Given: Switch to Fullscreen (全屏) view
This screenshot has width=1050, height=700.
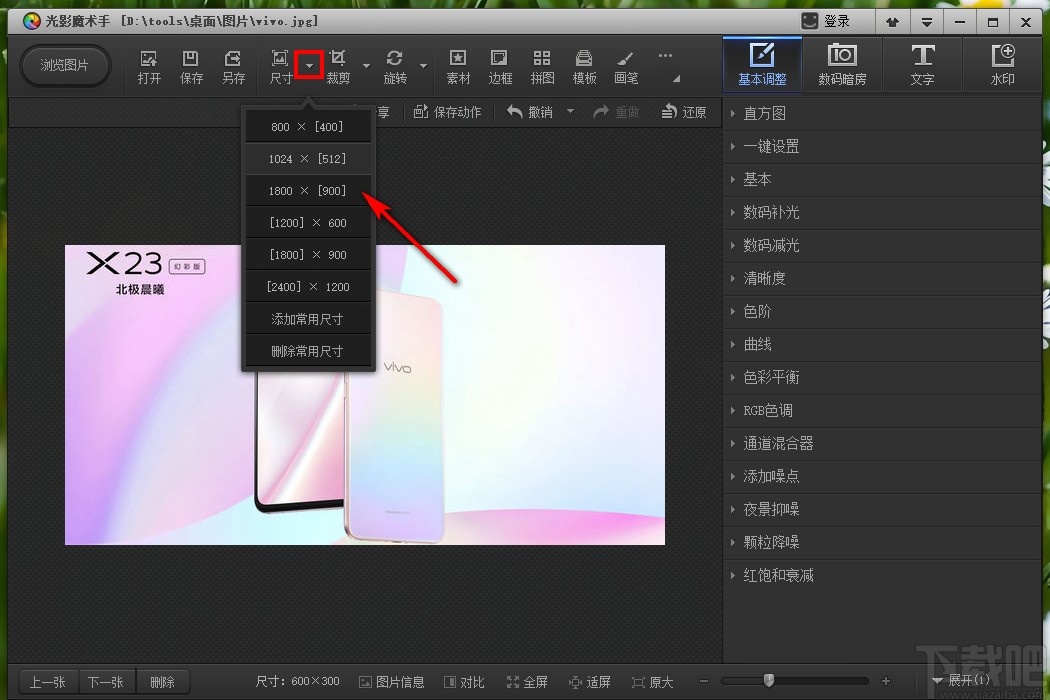Looking at the screenshot, I should 527,682.
